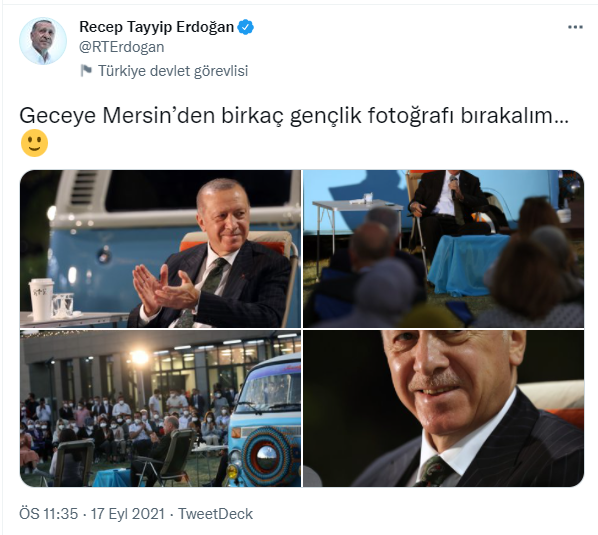The height and width of the screenshot is (535, 598).
Task: Open the top-right photo of seated audience
Action: point(444,249)
